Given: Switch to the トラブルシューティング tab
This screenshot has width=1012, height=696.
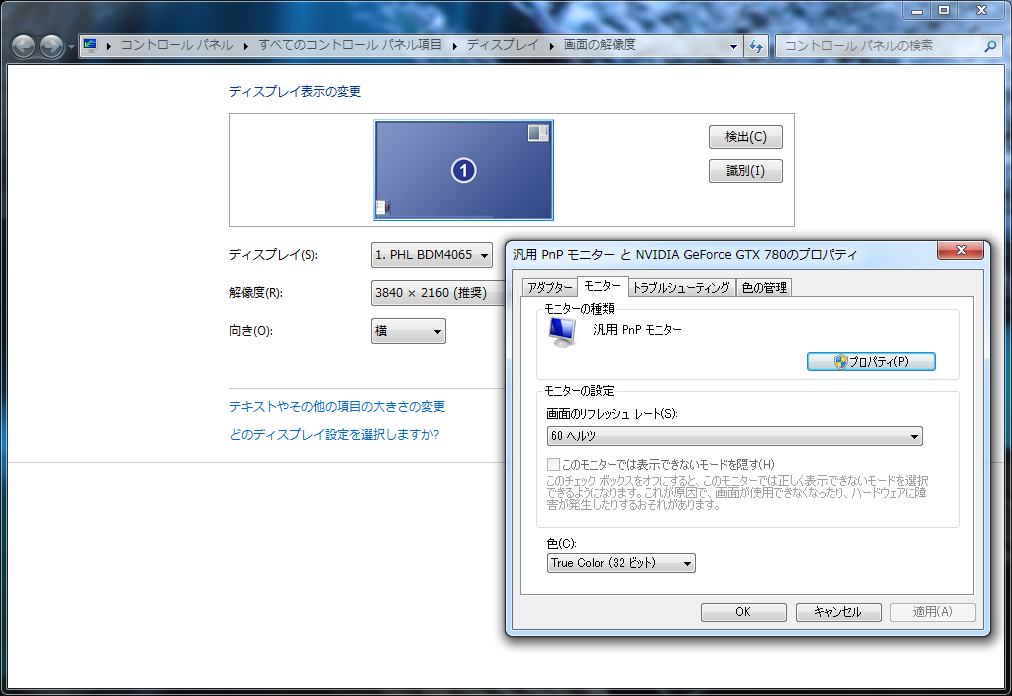Looking at the screenshot, I should click(x=681, y=287).
